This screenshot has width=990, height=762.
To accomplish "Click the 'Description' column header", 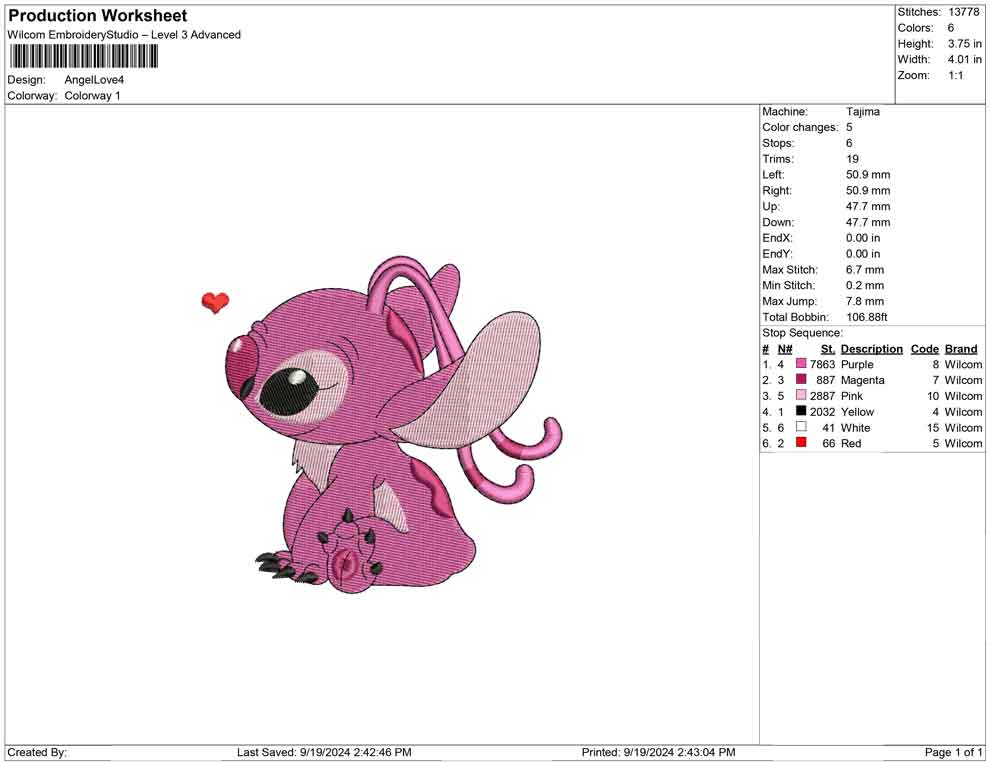I will [871, 348].
